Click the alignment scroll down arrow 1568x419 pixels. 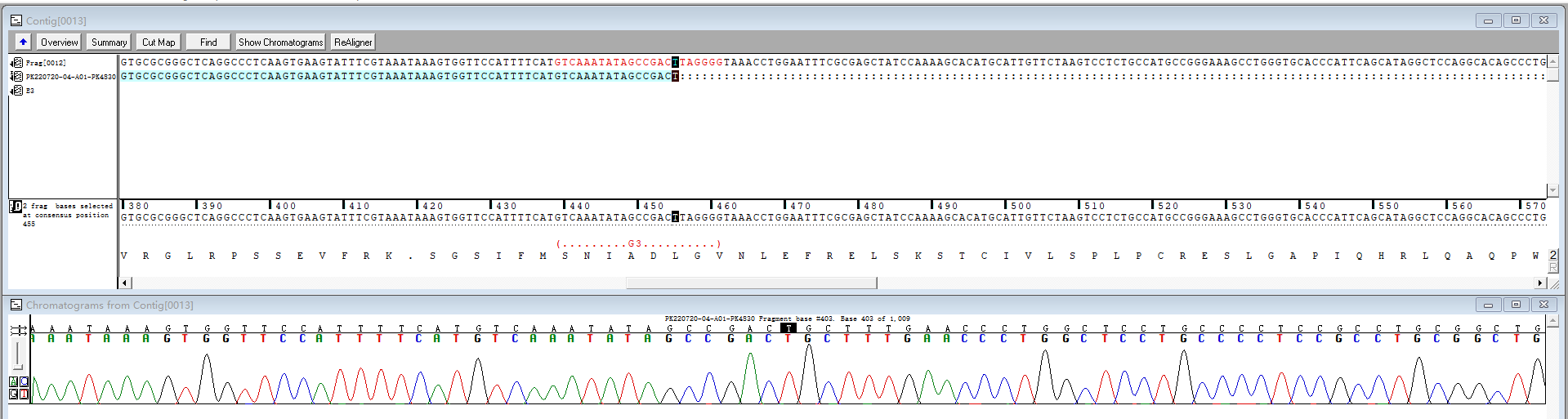pyautogui.click(x=1553, y=190)
